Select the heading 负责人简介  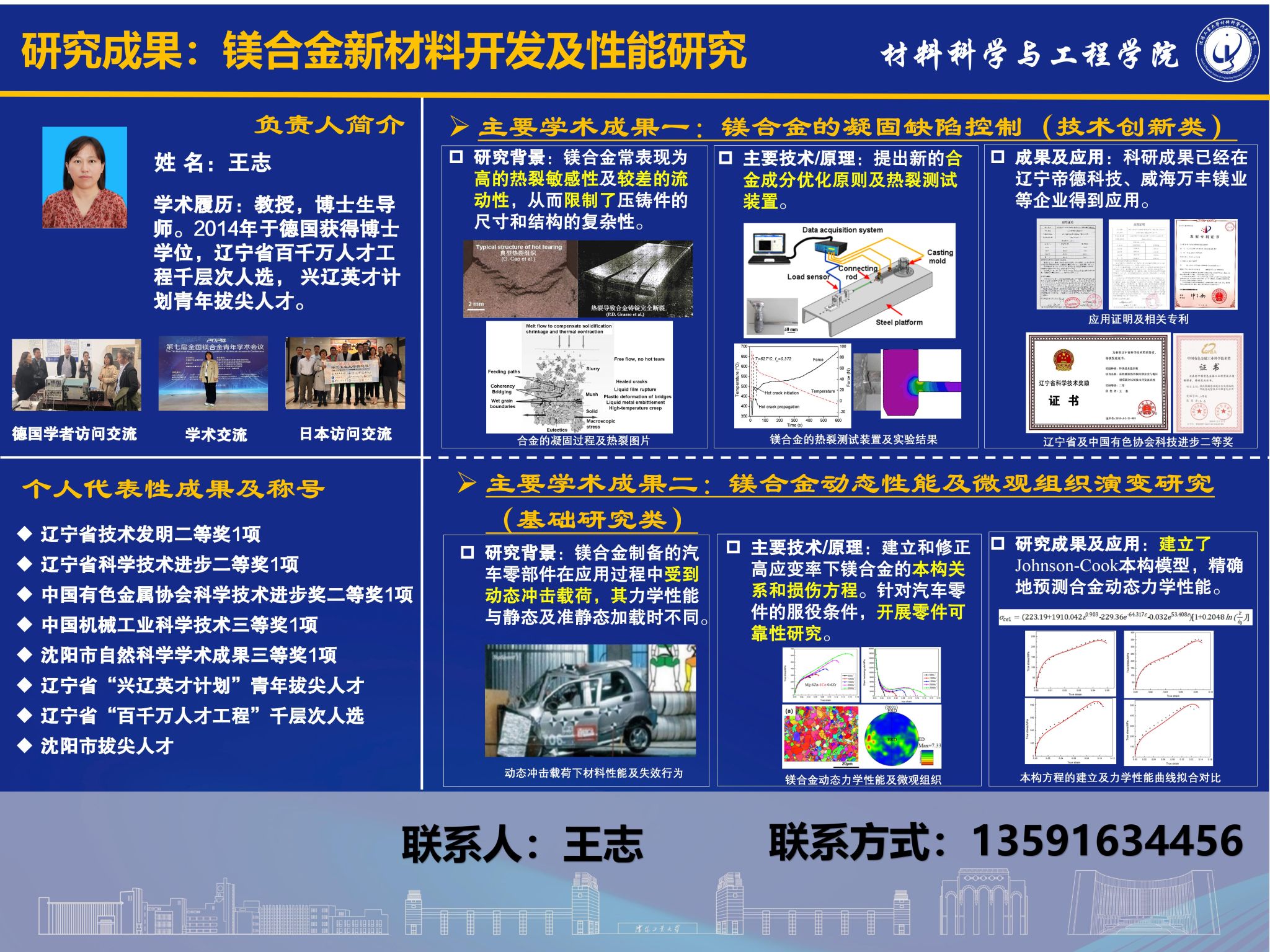[x=330, y=125]
